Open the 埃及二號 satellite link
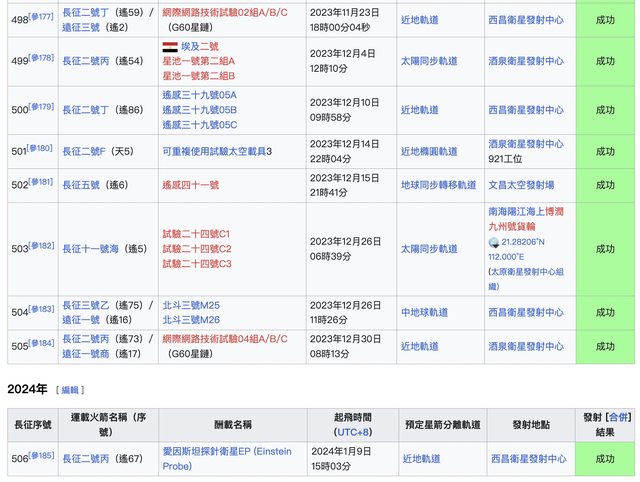 point(200,47)
